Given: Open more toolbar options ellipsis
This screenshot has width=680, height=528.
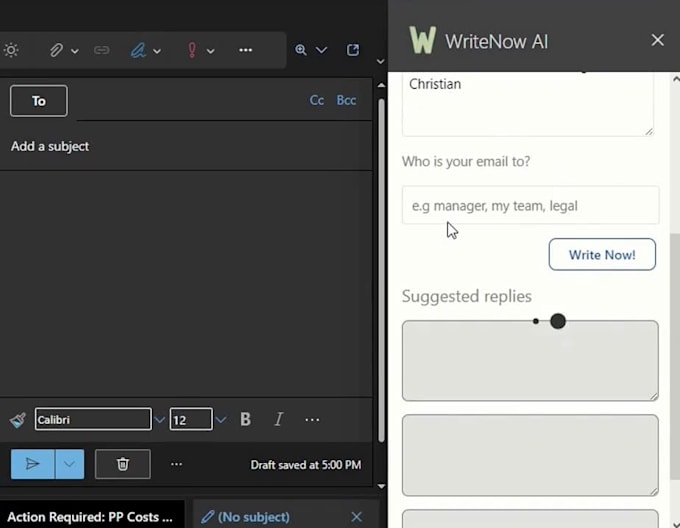Looking at the screenshot, I should [x=245, y=50].
